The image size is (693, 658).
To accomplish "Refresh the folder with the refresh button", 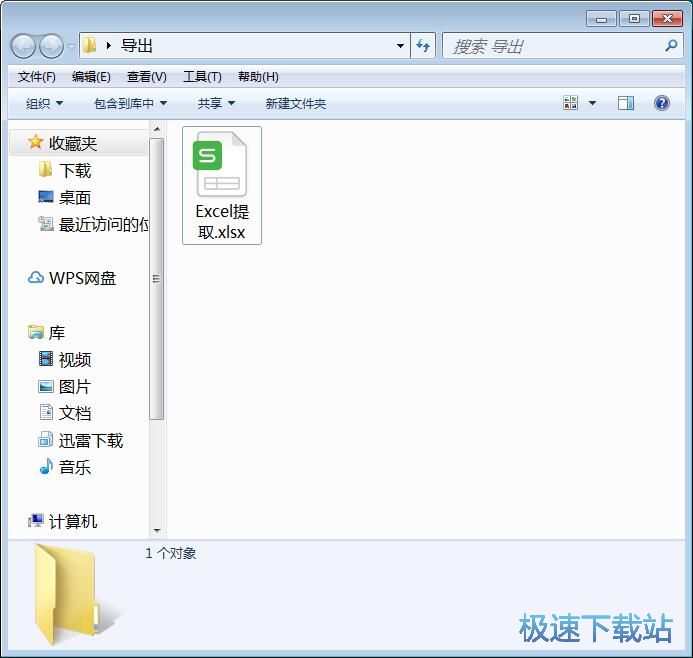I will [423, 46].
